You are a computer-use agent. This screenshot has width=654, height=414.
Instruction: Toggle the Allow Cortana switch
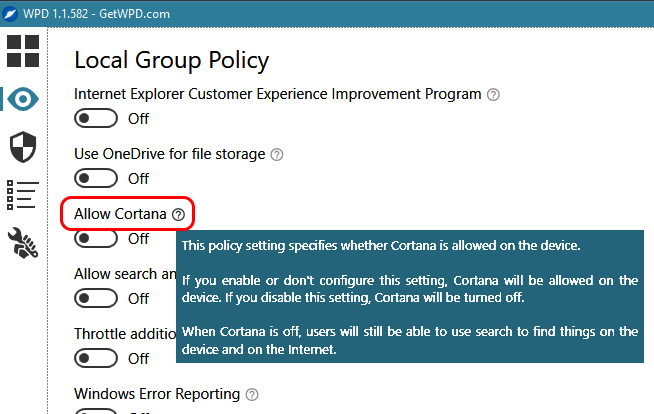97,239
